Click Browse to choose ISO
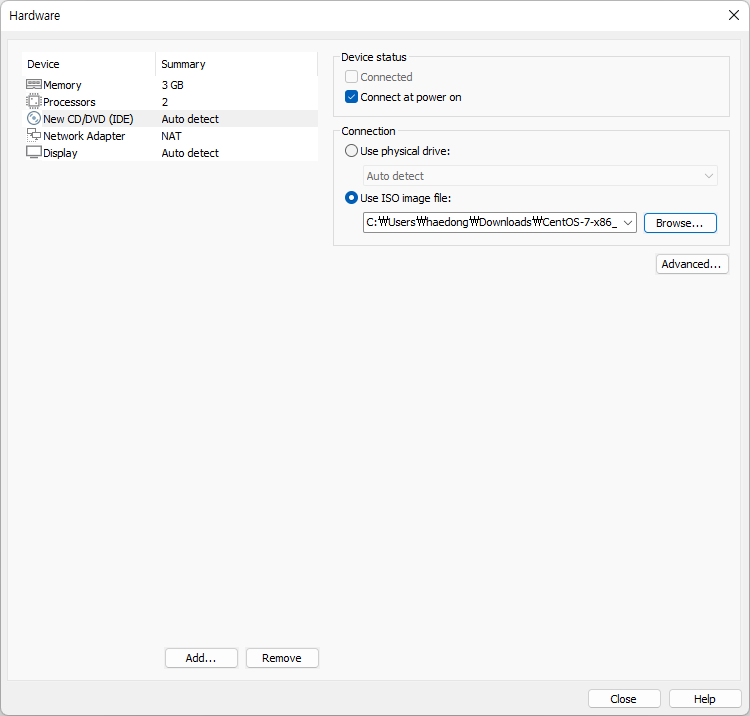This screenshot has width=750, height=716. tap(680, 223)
